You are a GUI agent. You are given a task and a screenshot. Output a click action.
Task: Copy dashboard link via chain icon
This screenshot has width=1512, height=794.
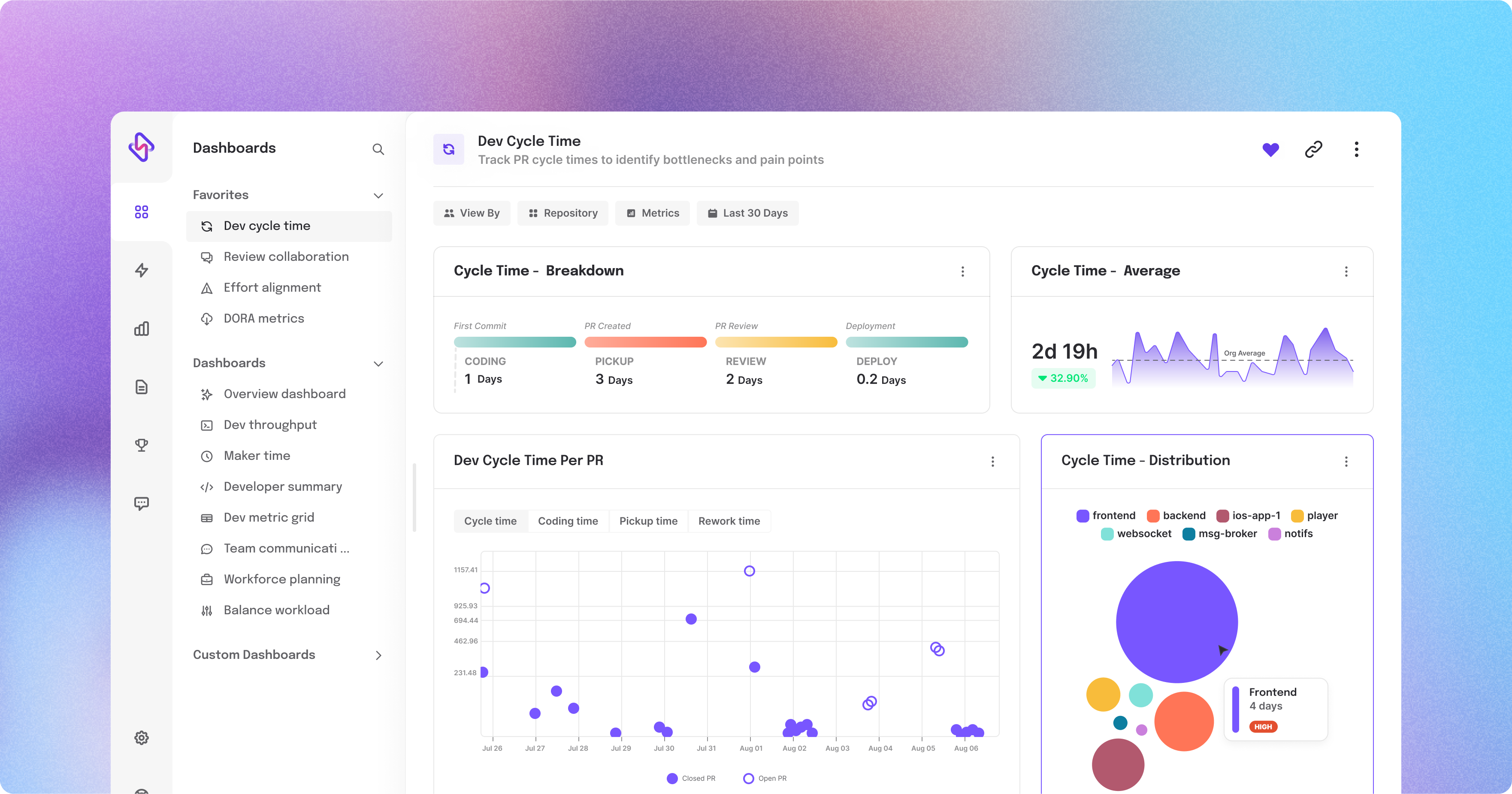pos(1313,150)
